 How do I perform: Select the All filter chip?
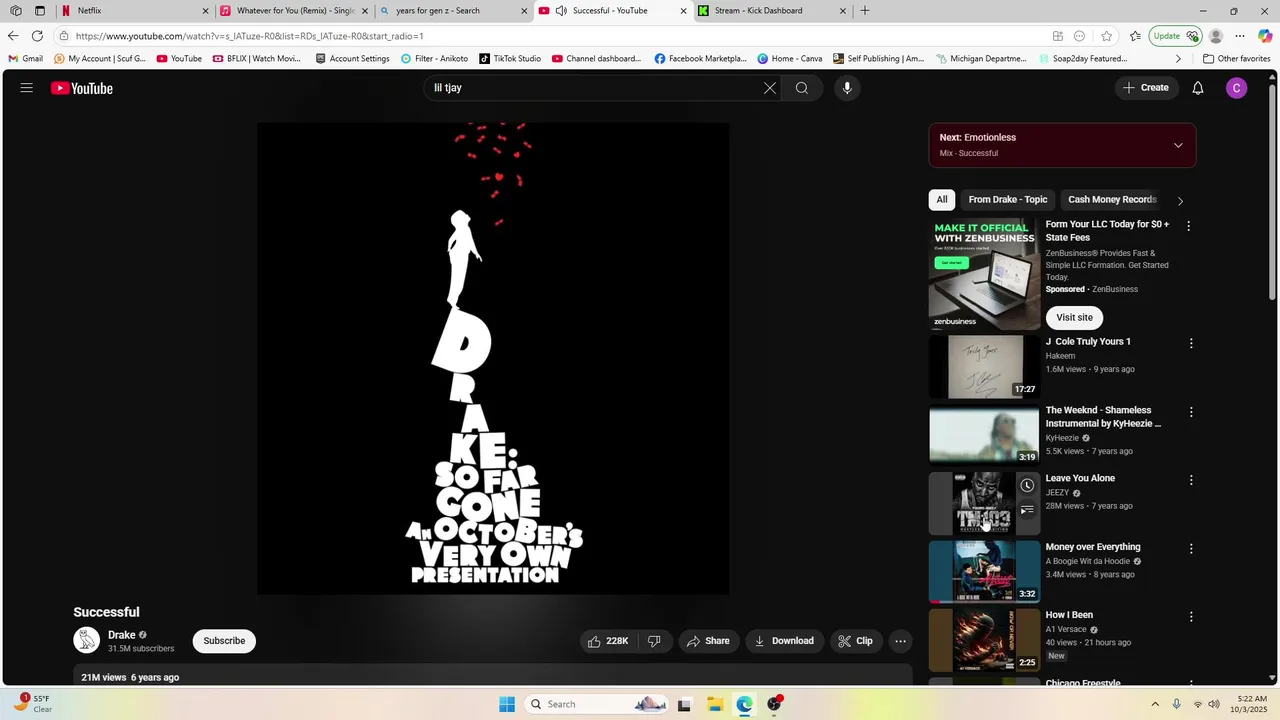tap(941, 200)
